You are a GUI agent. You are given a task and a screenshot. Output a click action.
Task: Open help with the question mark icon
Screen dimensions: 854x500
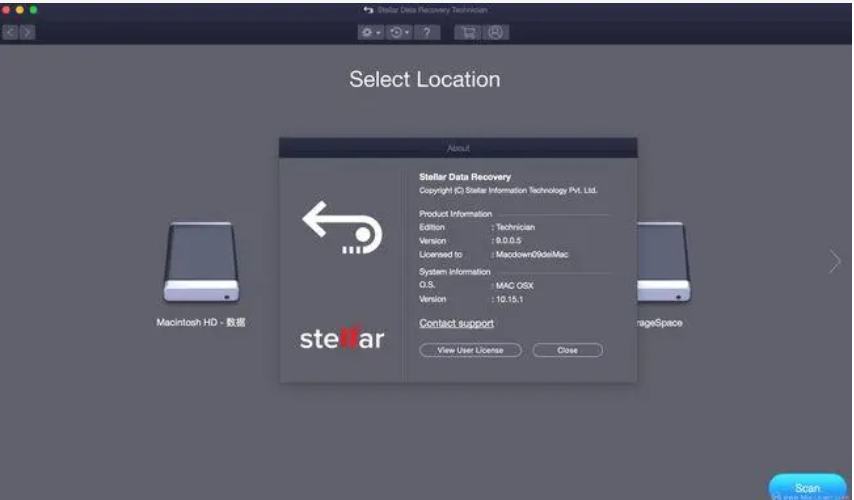[x=427, y=33]
